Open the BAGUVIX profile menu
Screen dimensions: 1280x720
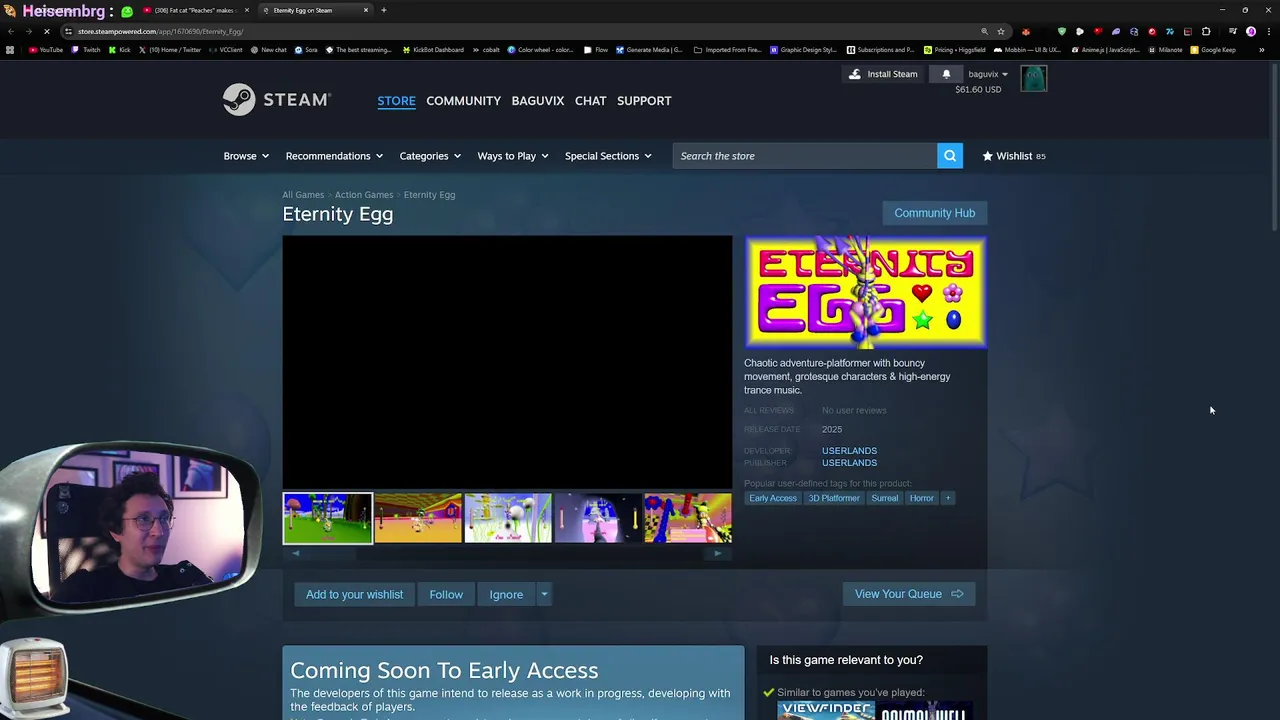[538, 100]
